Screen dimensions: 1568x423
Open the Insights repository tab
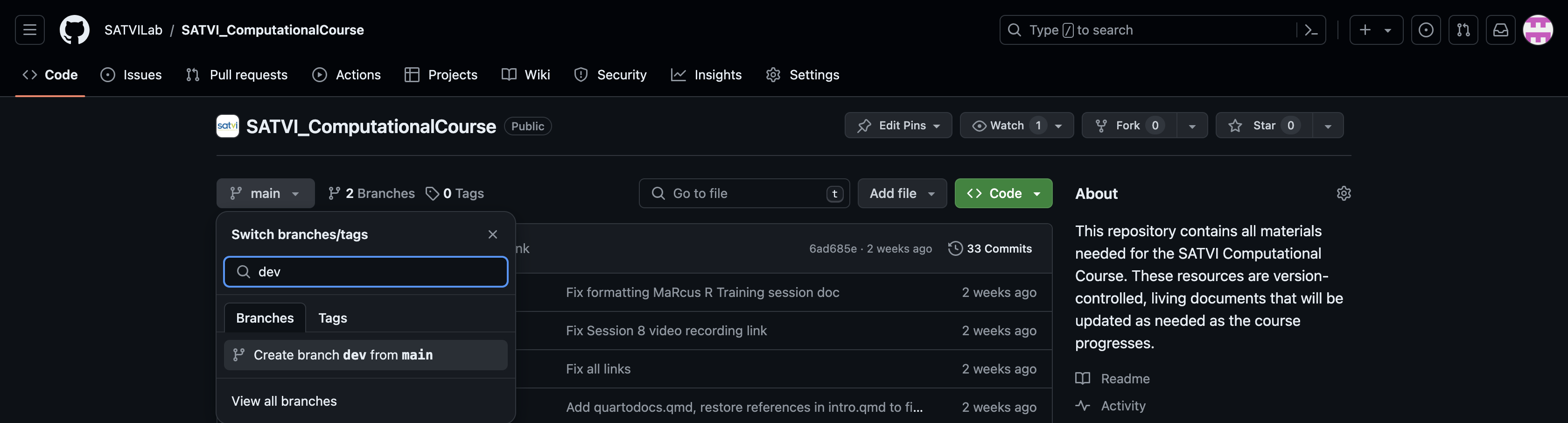point(706,75)
